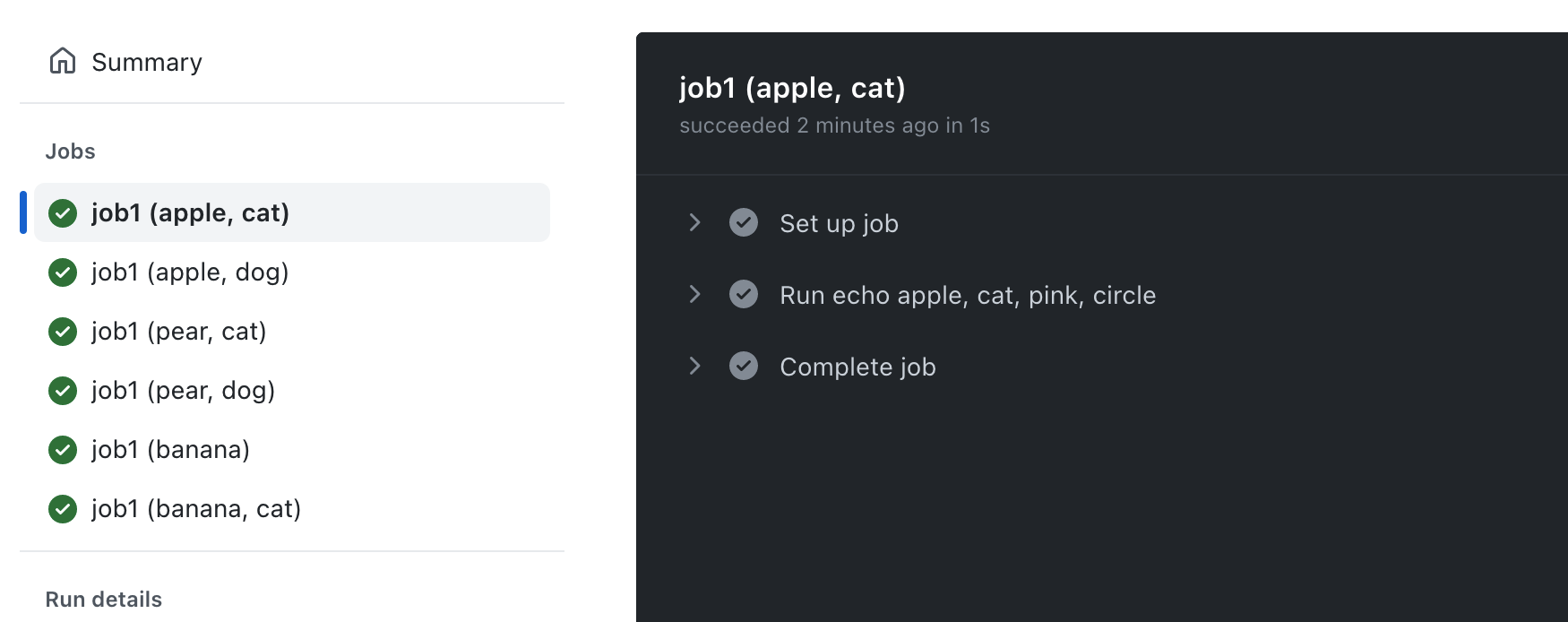Click the status icon beside Set up job
Screen dimensions: 1568x622
tap(744, 222)
